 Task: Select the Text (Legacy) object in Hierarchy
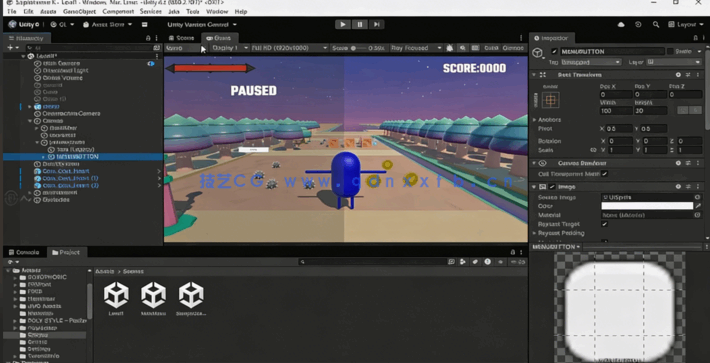pyautogui.click(x=74, y=149)
